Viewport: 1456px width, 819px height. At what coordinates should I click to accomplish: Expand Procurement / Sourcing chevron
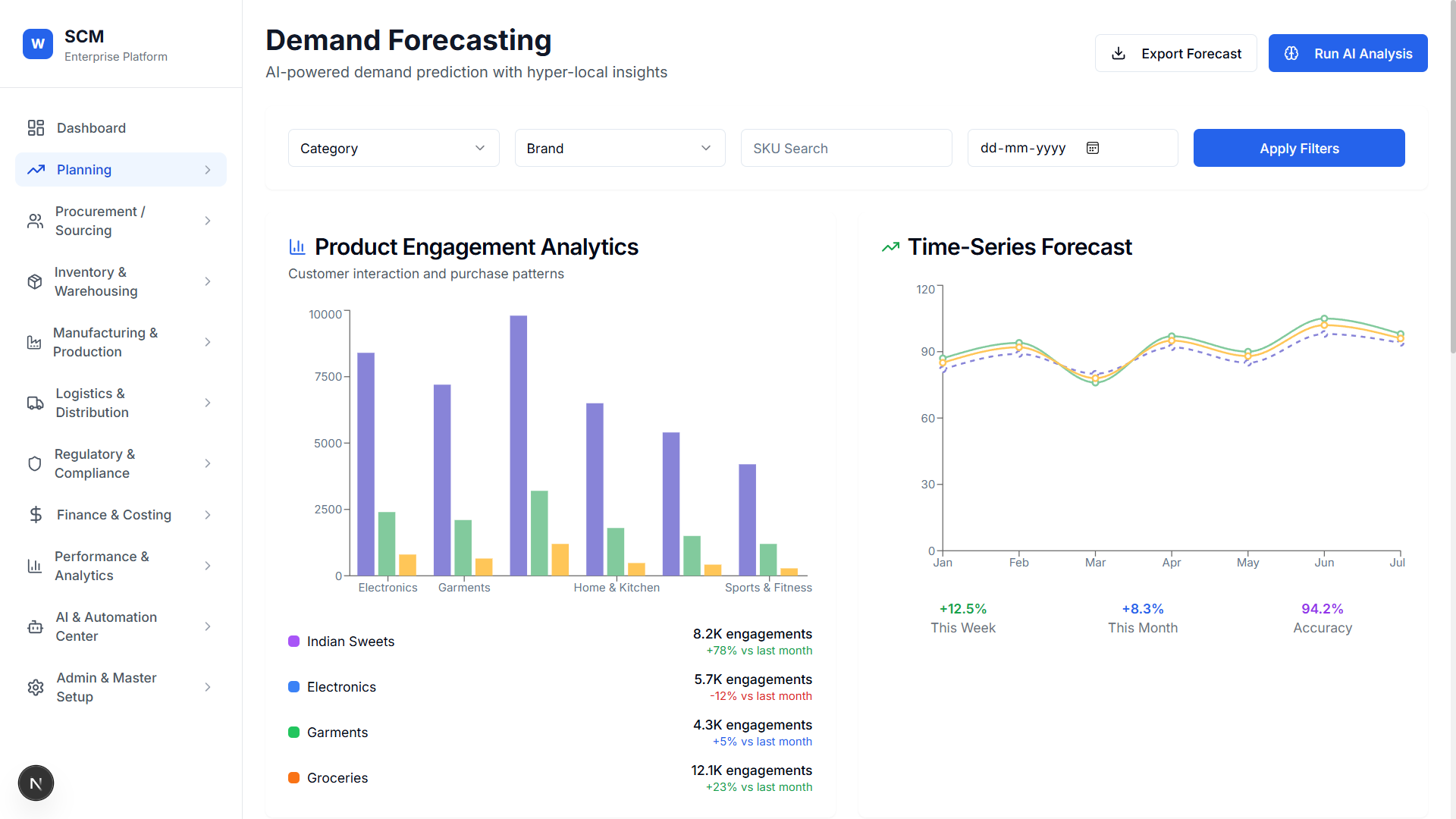[208, 221]
